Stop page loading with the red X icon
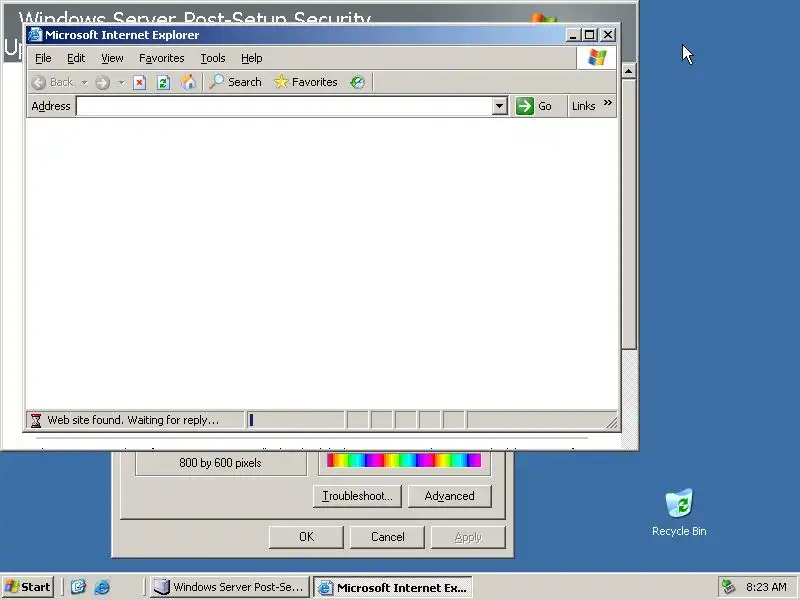This screenshot has width=800, height=600. click(x=139, y=82)
